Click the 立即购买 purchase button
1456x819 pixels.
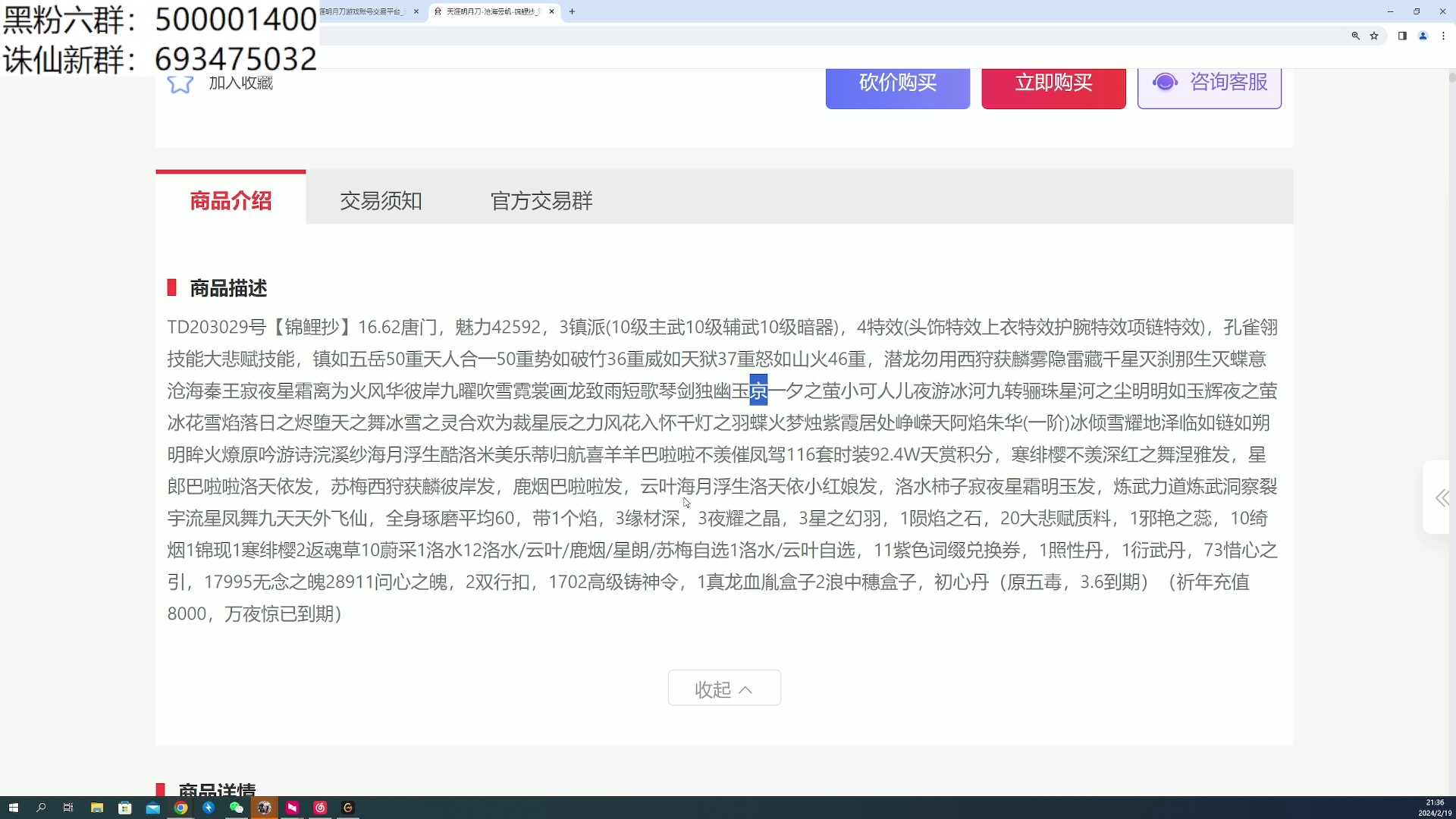coord(1053,83)
